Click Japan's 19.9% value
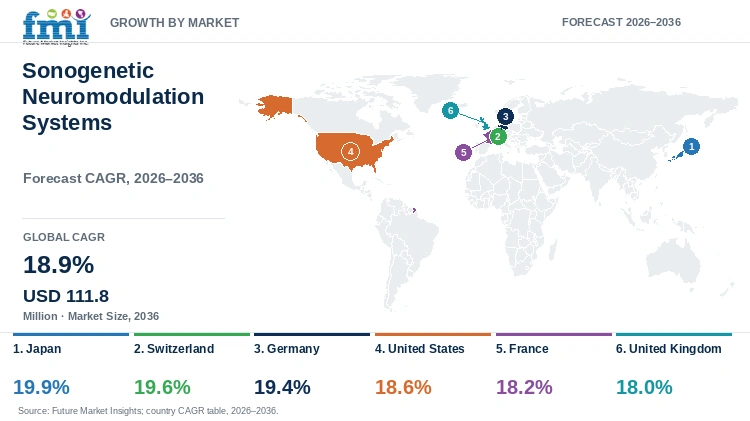 tap(41, 387)
